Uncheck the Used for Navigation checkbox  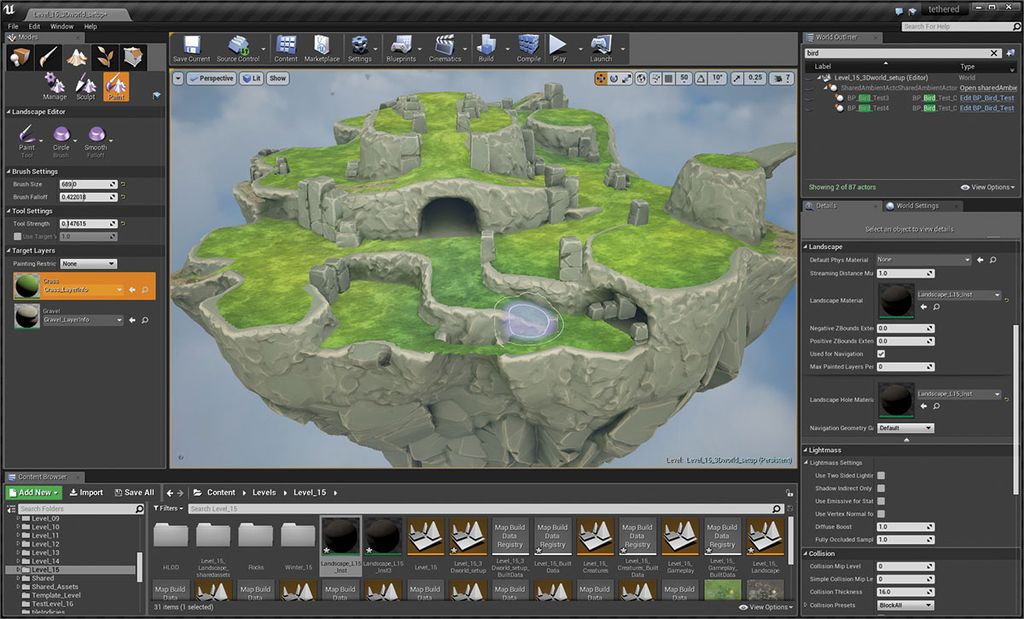[x=881, y=354]
